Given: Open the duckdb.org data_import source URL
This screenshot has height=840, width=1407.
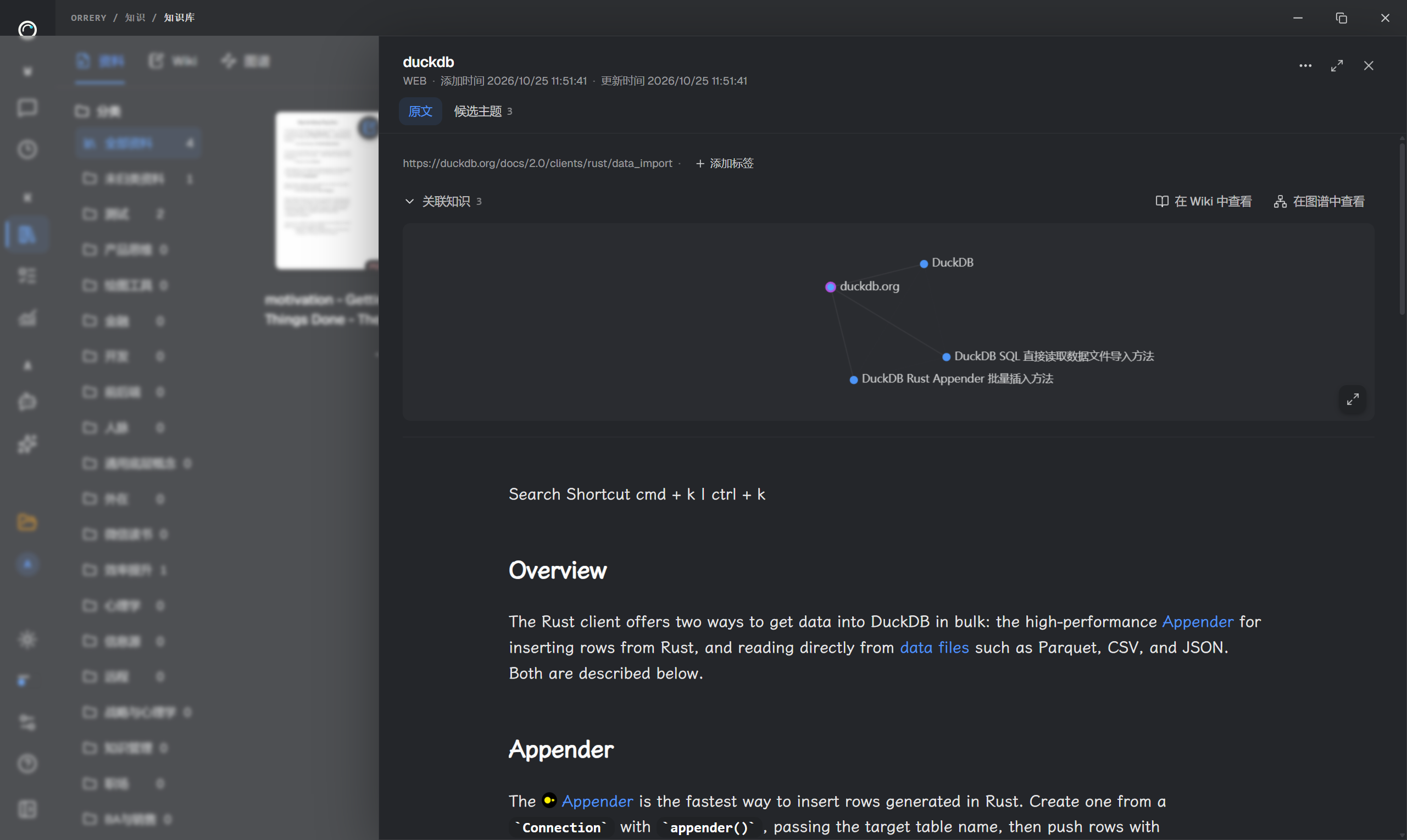Looking at the screenshot, I should click(537, 163).
